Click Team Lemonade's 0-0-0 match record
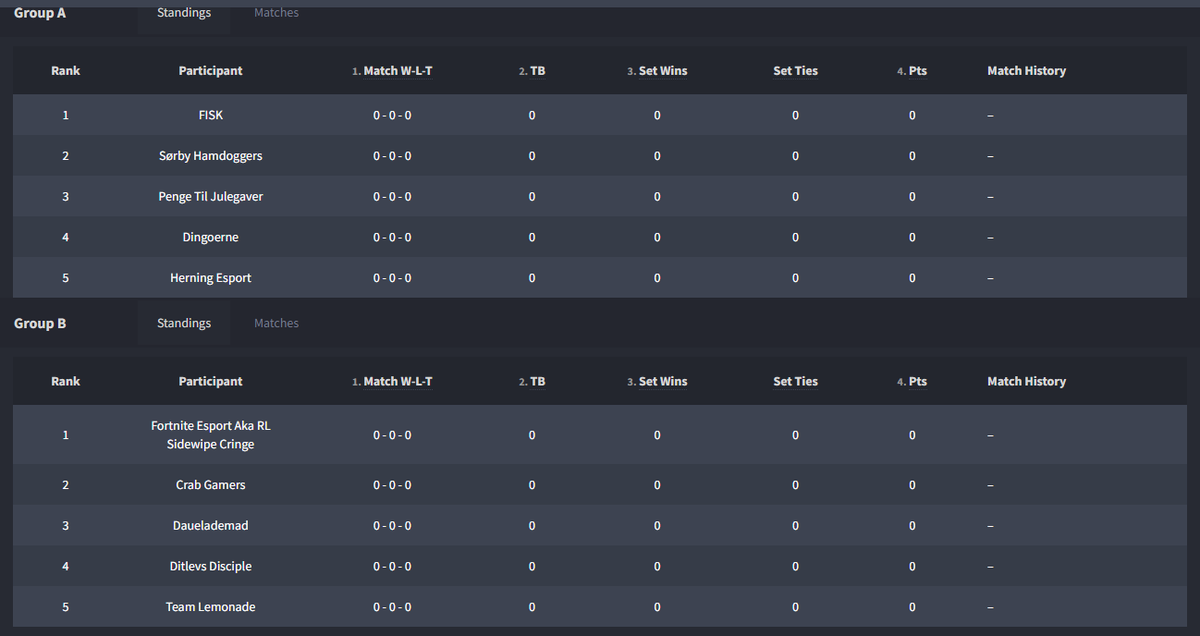Viewport: 1200px width, 636px height. (392, 607)
